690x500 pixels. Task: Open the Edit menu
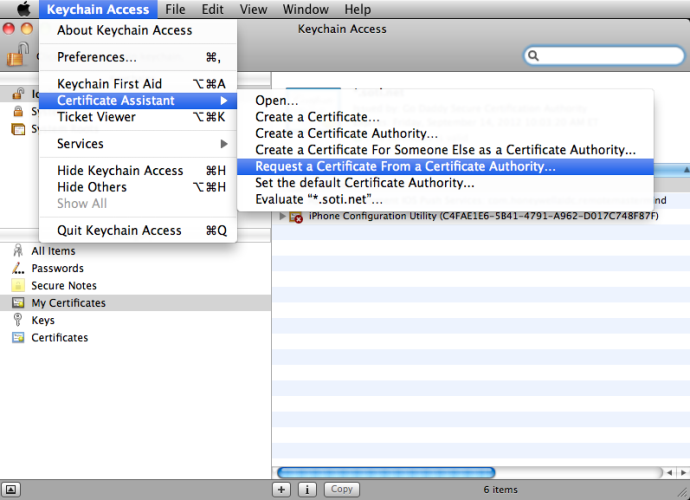[x=213, y=9]
